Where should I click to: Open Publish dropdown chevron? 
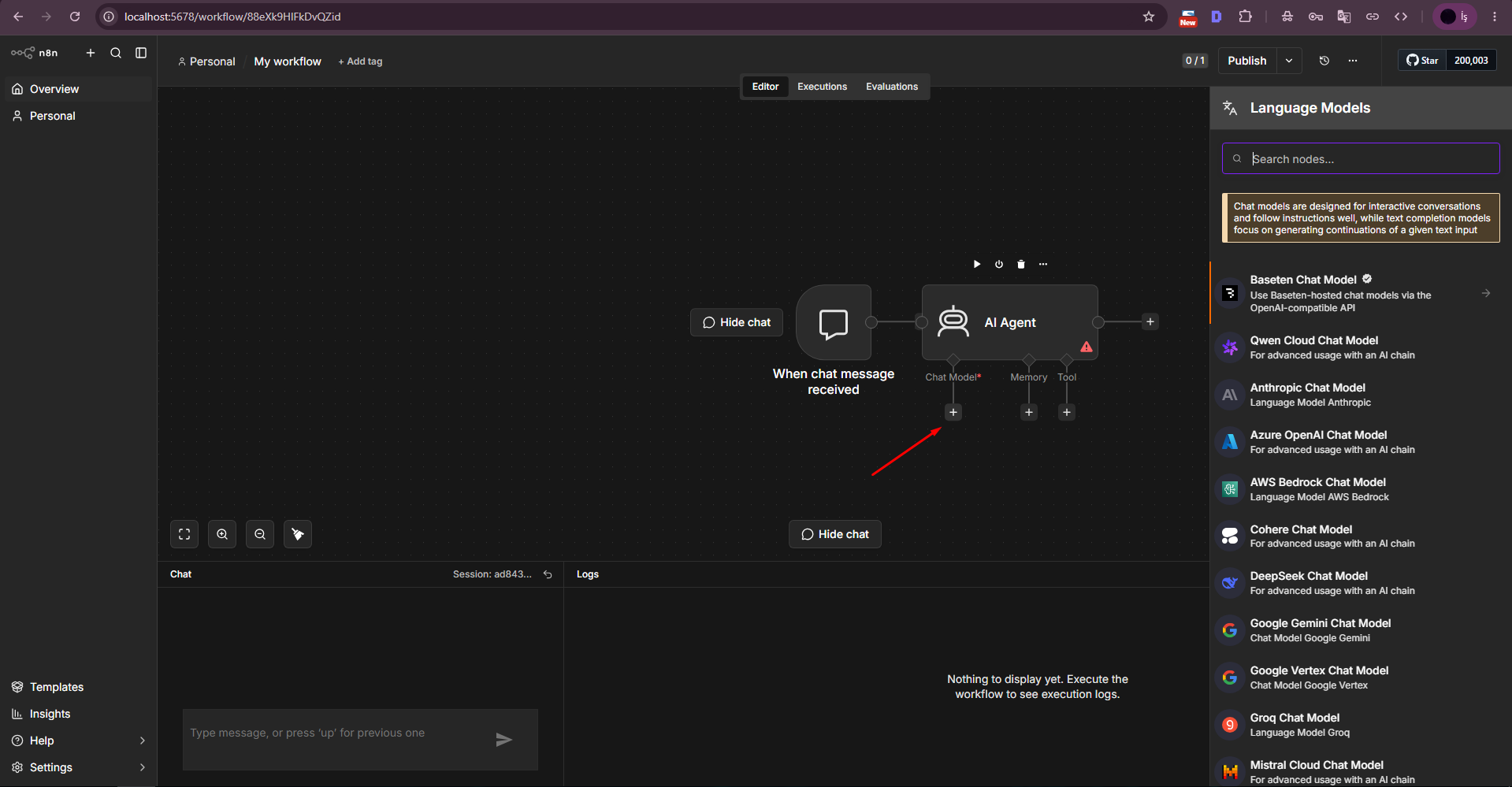tap(1289, 61)
